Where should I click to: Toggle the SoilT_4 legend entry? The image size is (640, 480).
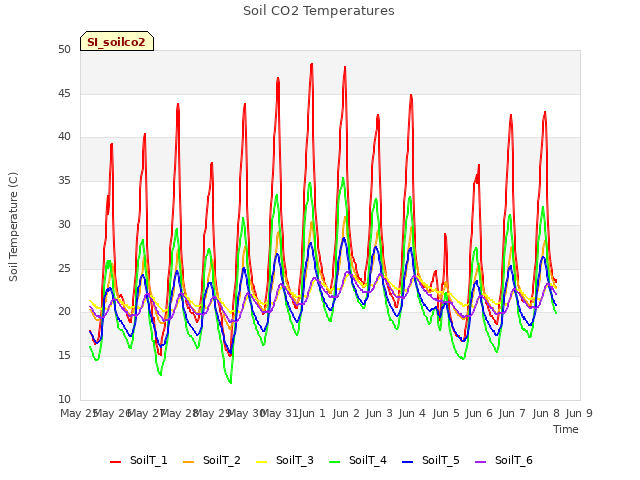(x=358, y=460)
